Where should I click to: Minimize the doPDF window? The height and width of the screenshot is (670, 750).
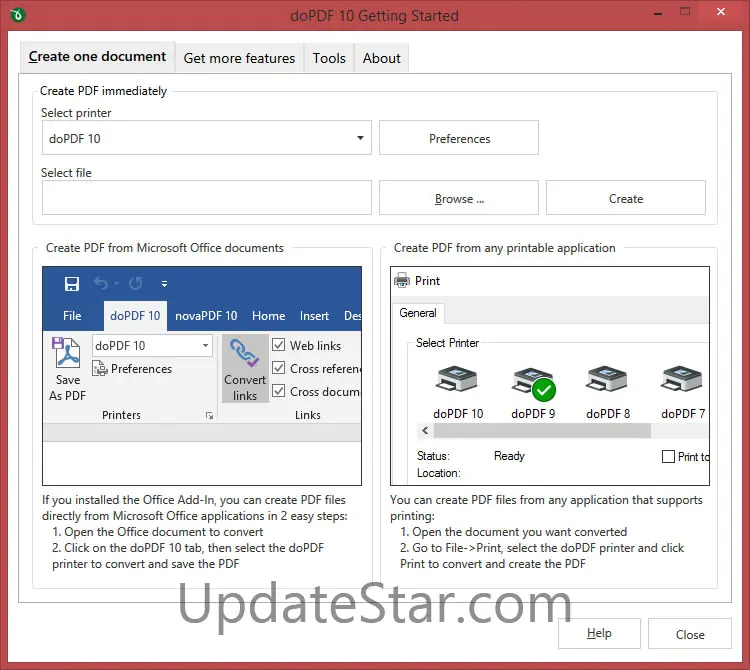click(x=658, y=13)
